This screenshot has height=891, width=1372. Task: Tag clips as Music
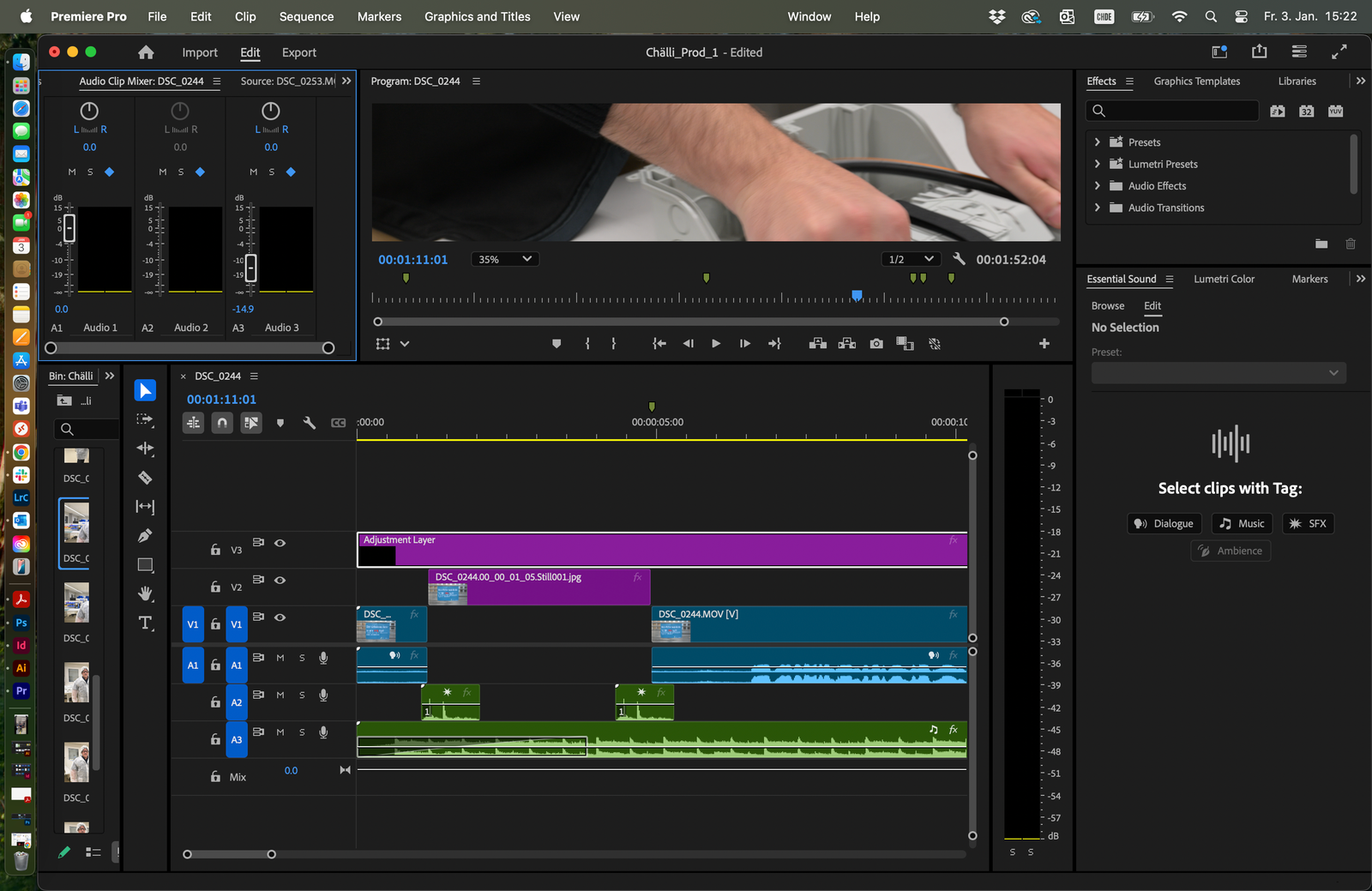1242,524
